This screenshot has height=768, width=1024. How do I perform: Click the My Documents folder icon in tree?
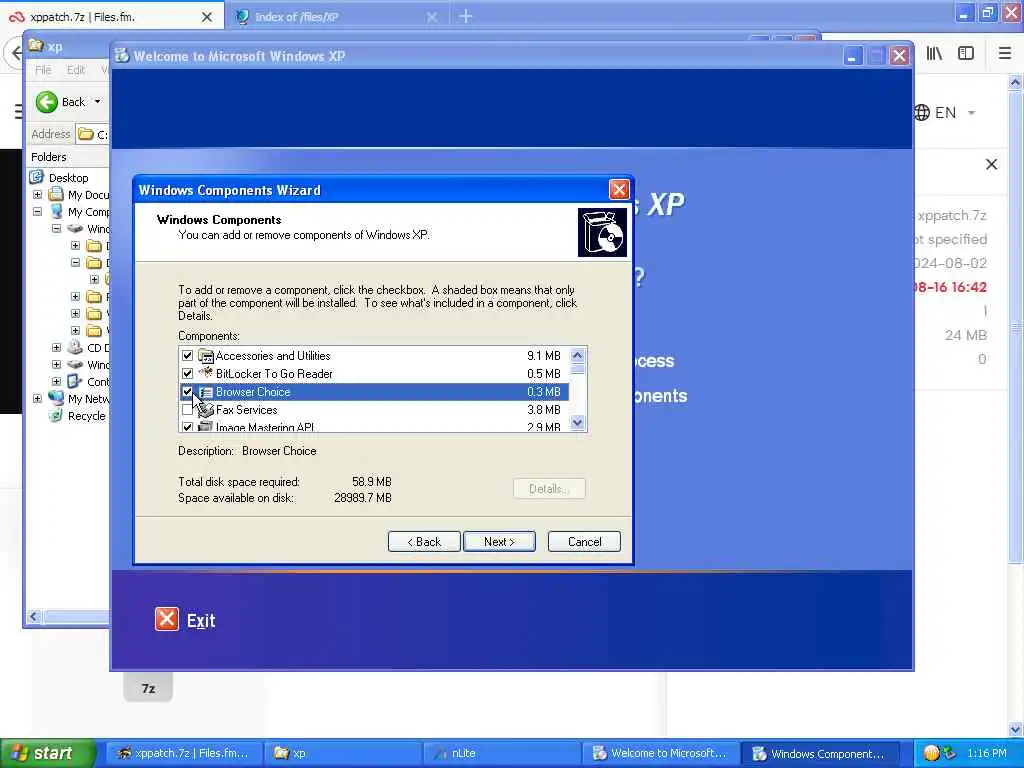[x=56, y=194]
